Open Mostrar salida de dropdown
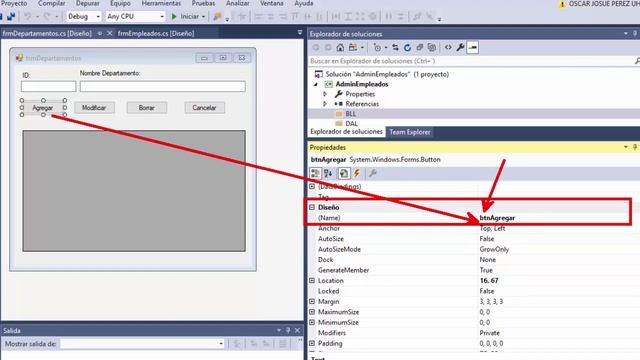 pyautogui.click(x=221, y=344)
